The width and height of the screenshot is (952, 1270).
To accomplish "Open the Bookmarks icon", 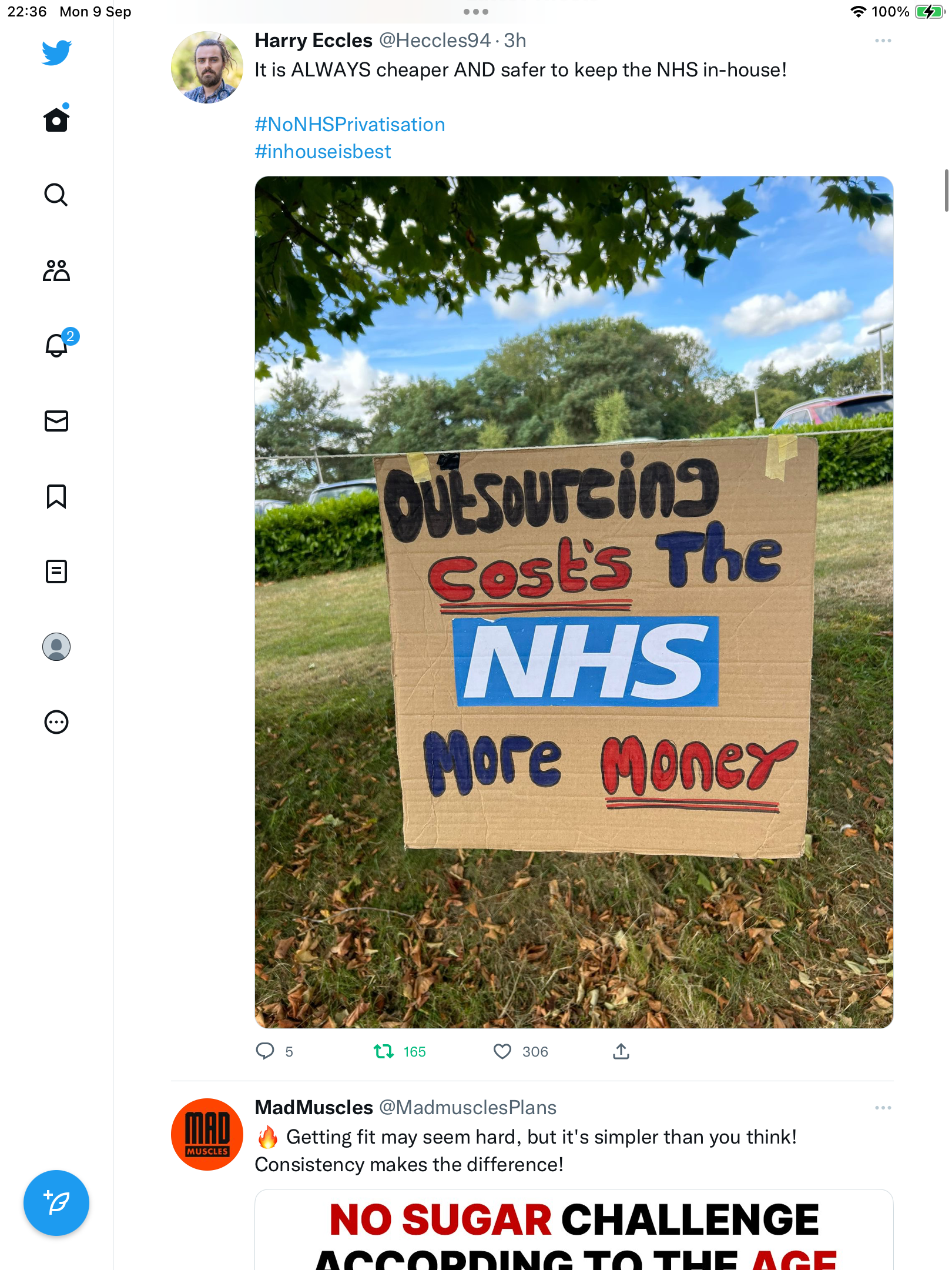I will coord(56,496).
